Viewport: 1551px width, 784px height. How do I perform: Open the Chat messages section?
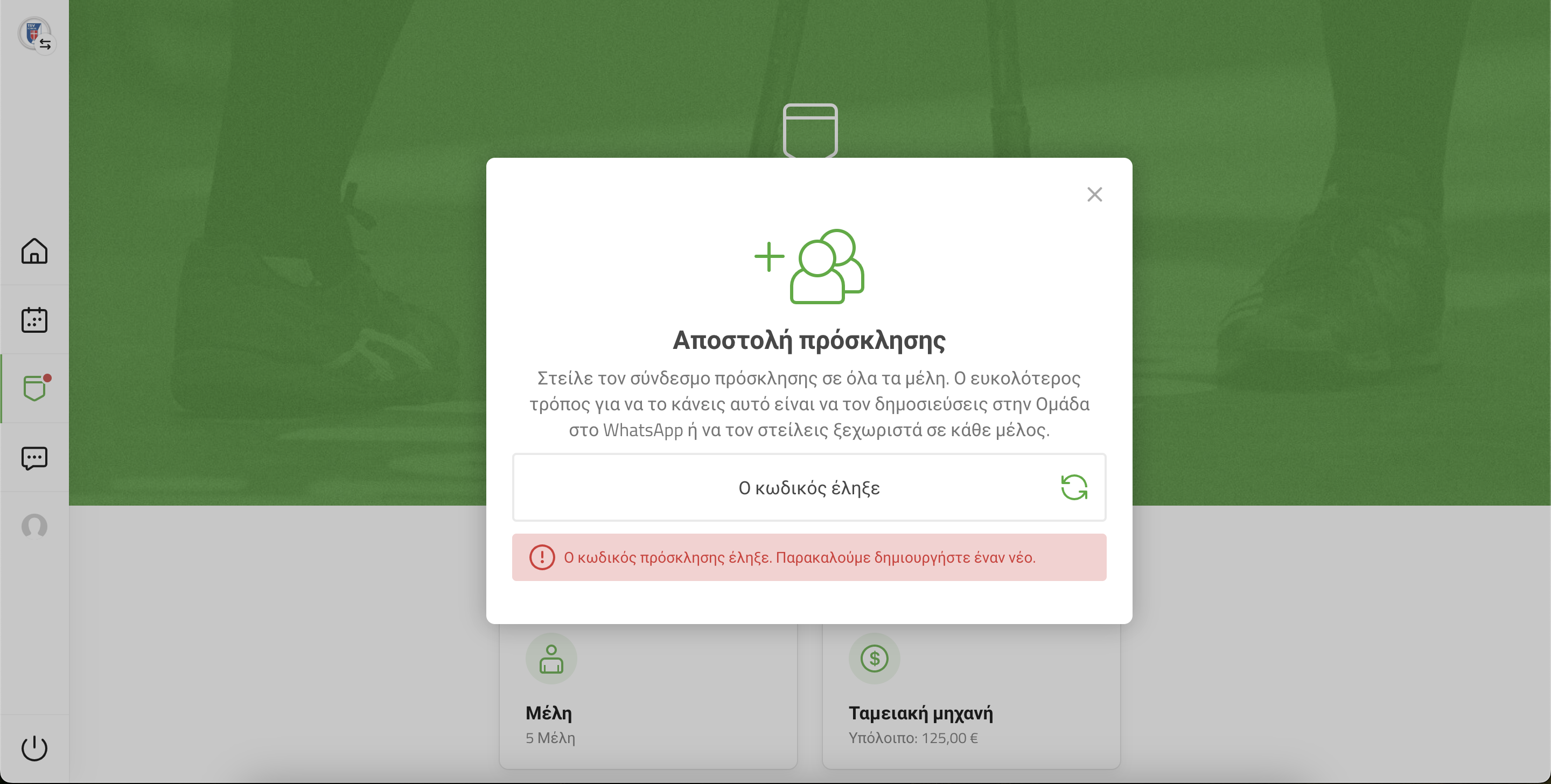[x=34, y=458]
